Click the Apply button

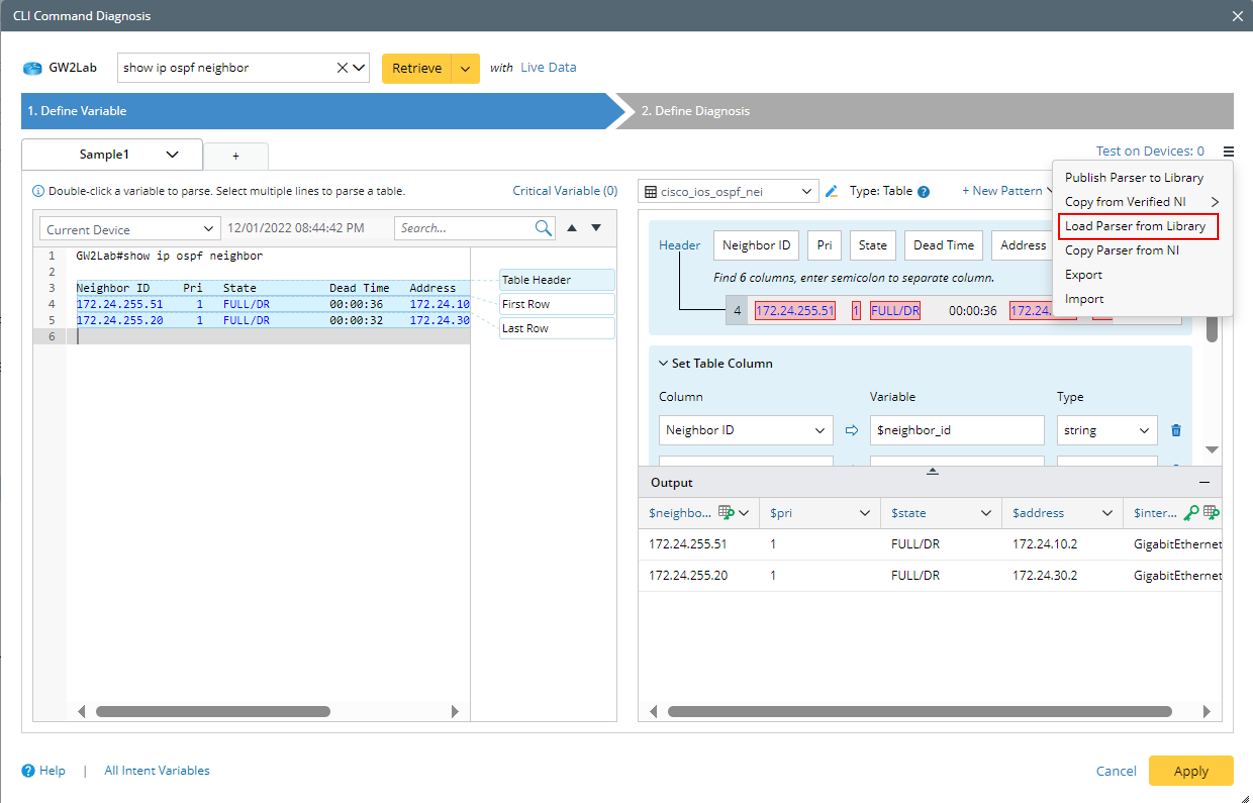click(1190, 771)
